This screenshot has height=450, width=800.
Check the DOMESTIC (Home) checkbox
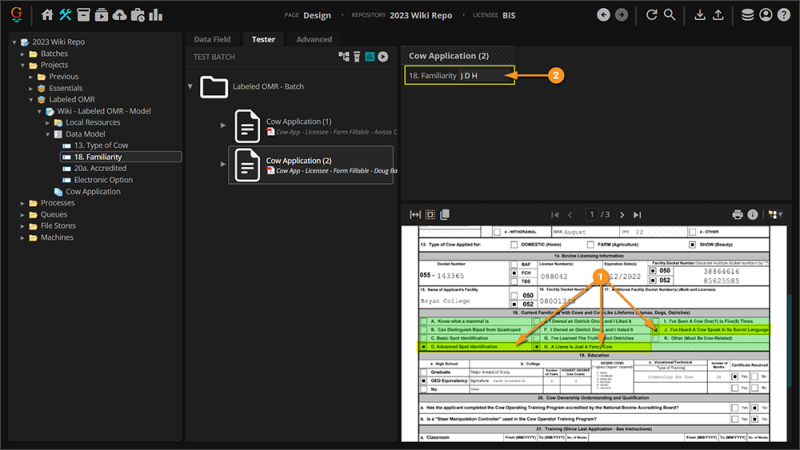[514, 244]
